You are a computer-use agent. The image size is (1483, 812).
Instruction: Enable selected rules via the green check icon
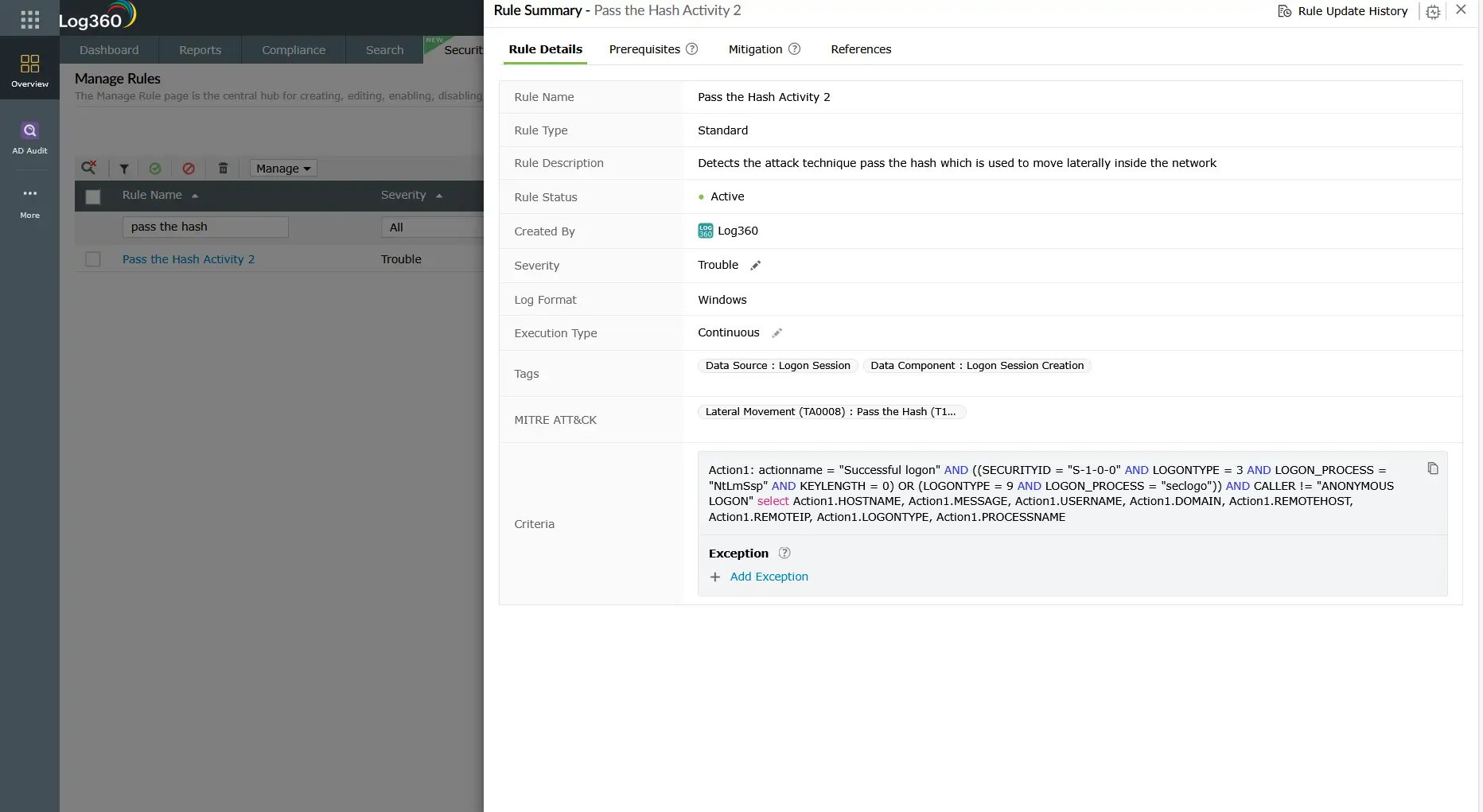coord(156,168)
